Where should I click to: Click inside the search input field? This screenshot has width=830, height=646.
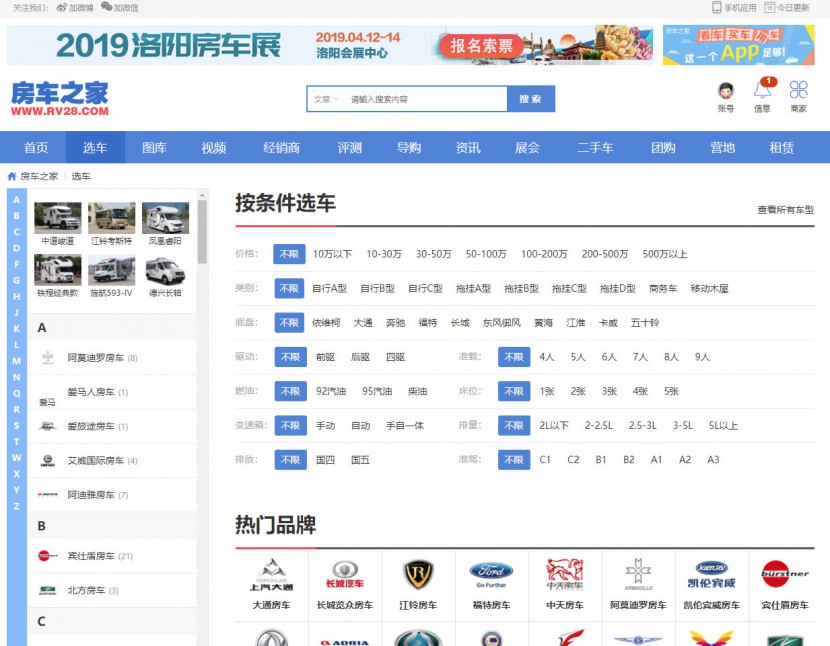pyautogui.click(x=420, y=100)
